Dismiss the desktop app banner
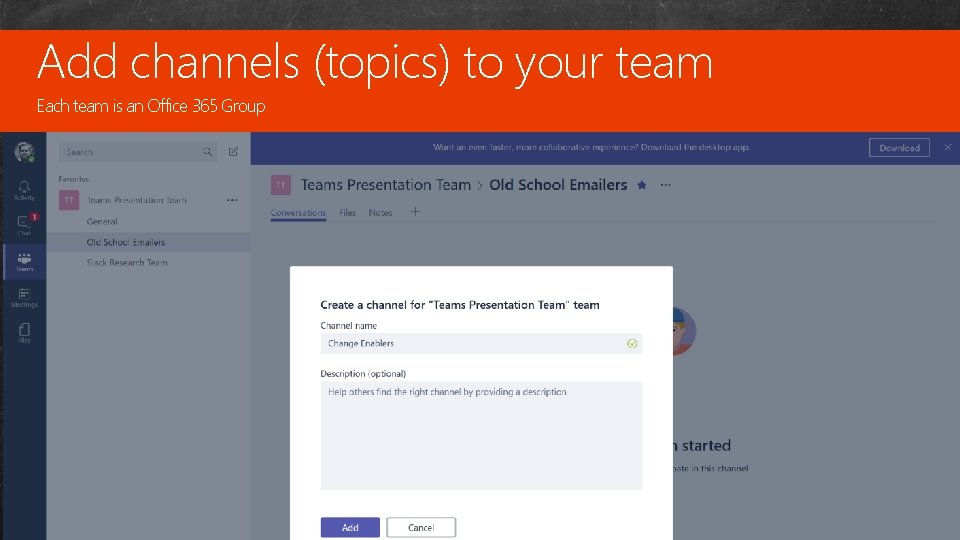Viewport: 960px width, 540px height. tap(948, 148)
